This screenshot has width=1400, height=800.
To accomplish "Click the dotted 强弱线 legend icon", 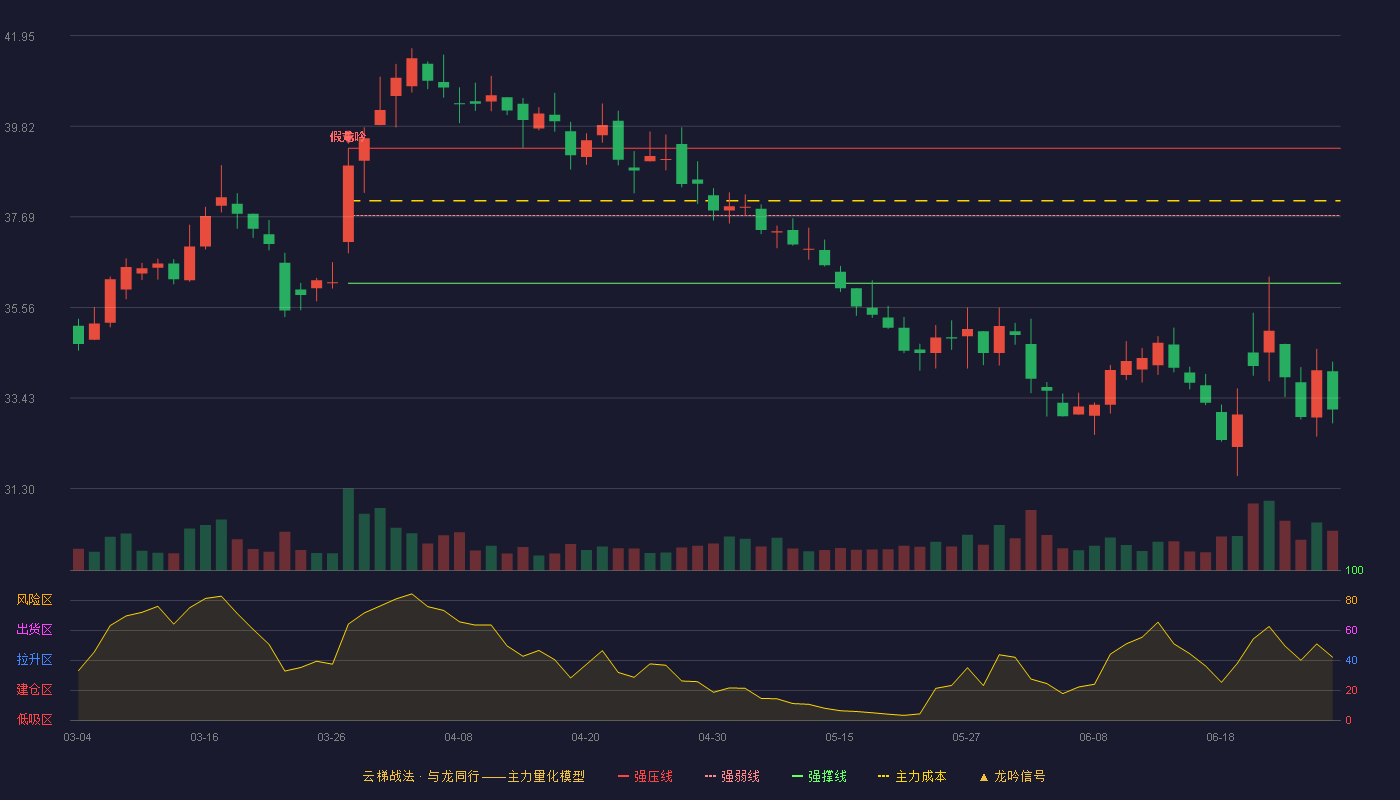I will [710, 776].
